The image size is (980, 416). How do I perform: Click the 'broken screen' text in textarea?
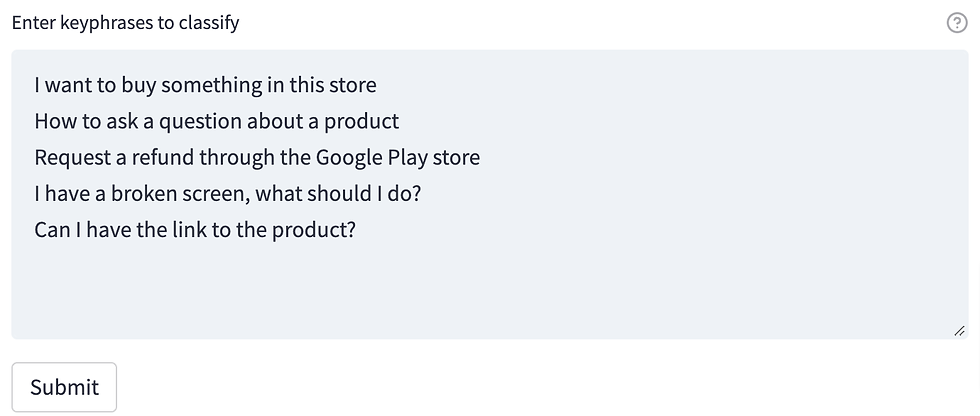(x=181, y=194)
